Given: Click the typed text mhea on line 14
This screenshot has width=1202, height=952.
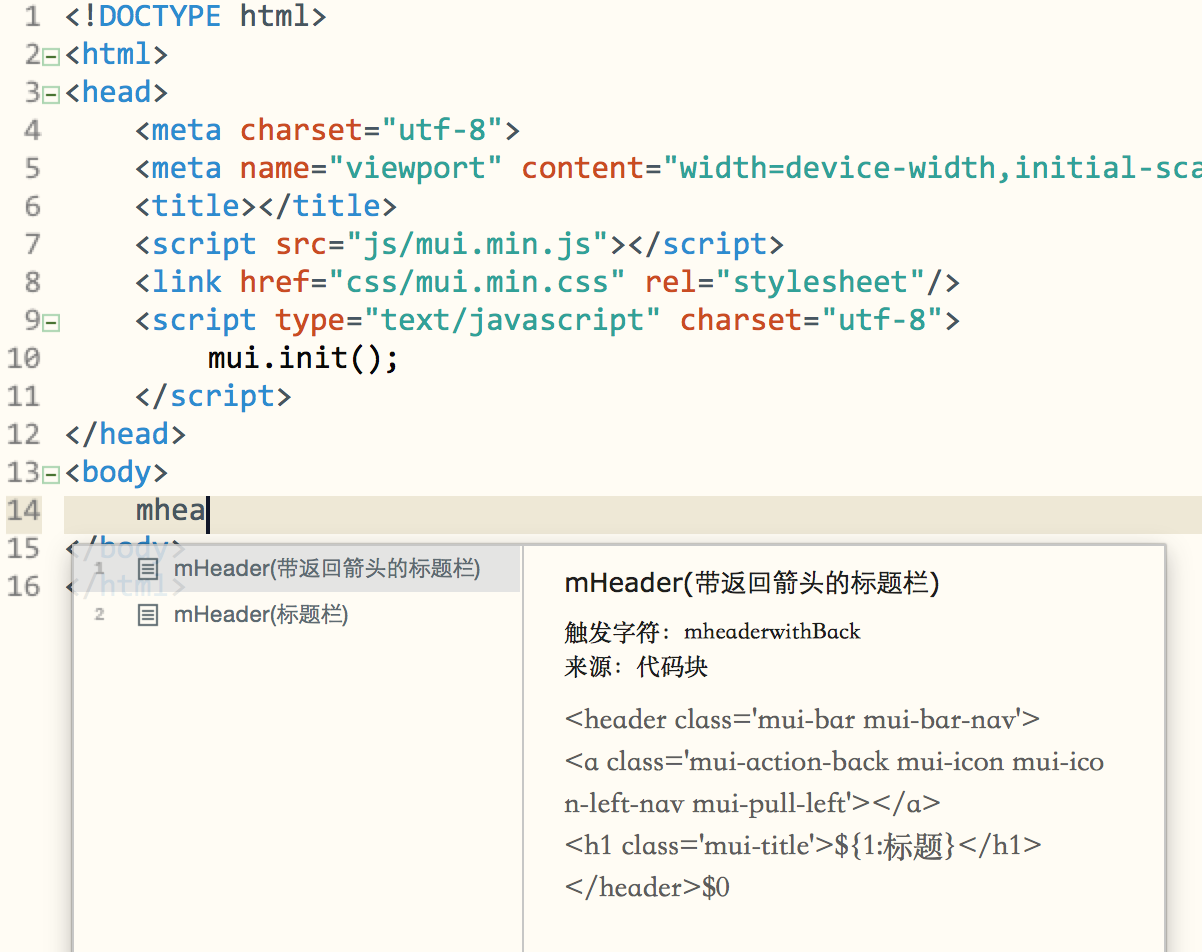Looking at the screenshot, I should (171, 511).
